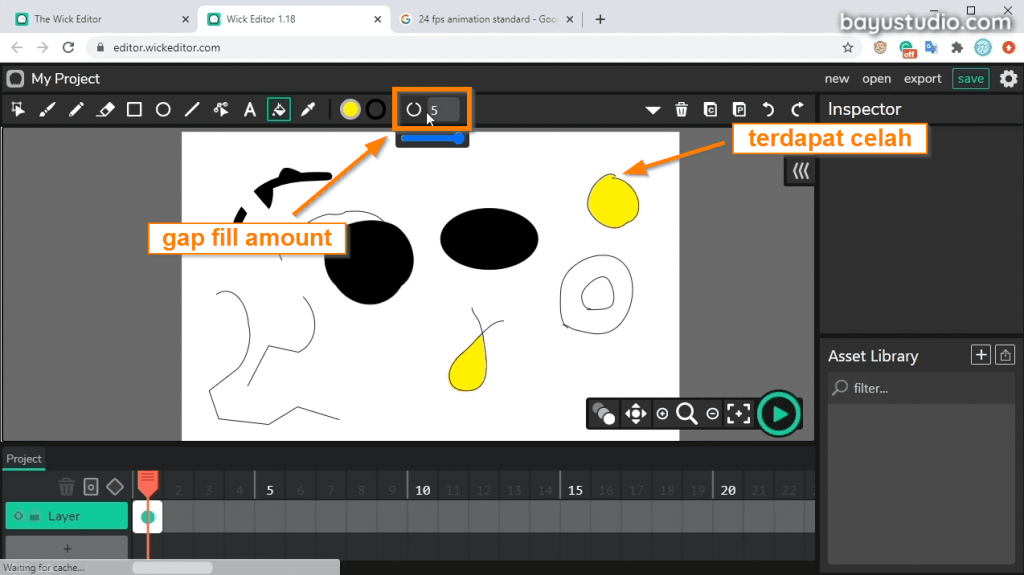Play the animation with green play button
Image resolution: width=1024 pixels, height=575 pixels.
click(779, 414)
